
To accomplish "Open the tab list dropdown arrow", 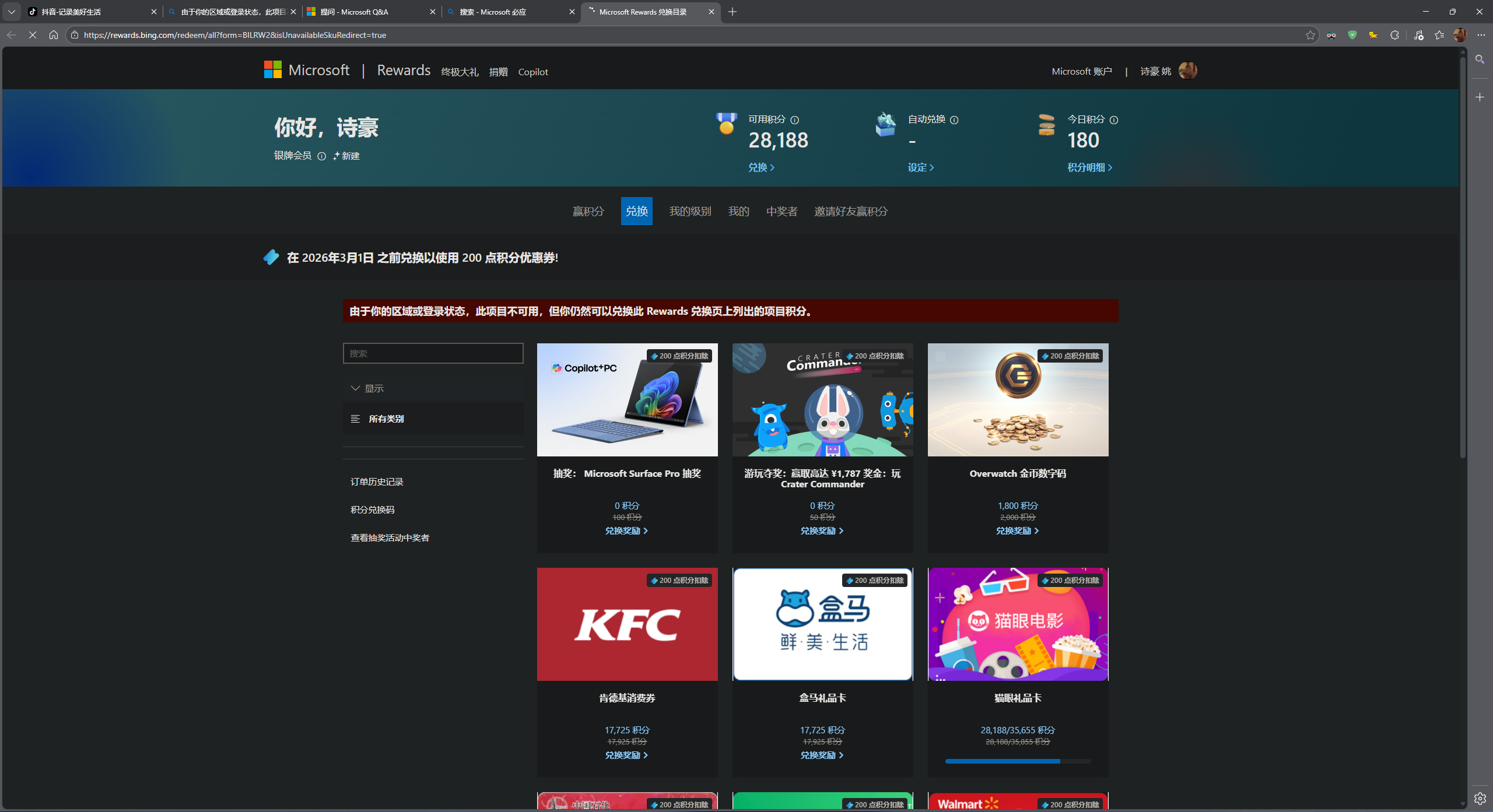I will (x=11, y=12).
